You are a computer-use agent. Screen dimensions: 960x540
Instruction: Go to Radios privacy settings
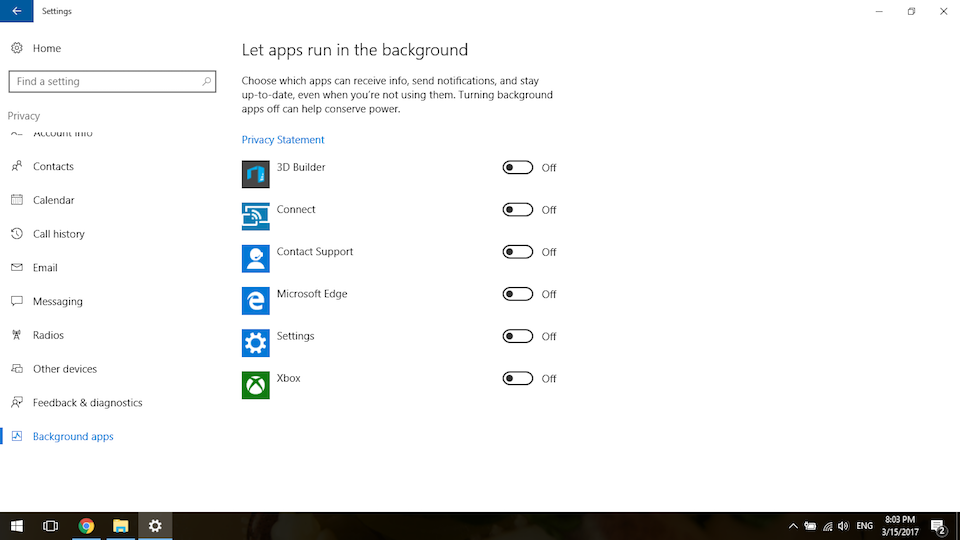point(48,335)
